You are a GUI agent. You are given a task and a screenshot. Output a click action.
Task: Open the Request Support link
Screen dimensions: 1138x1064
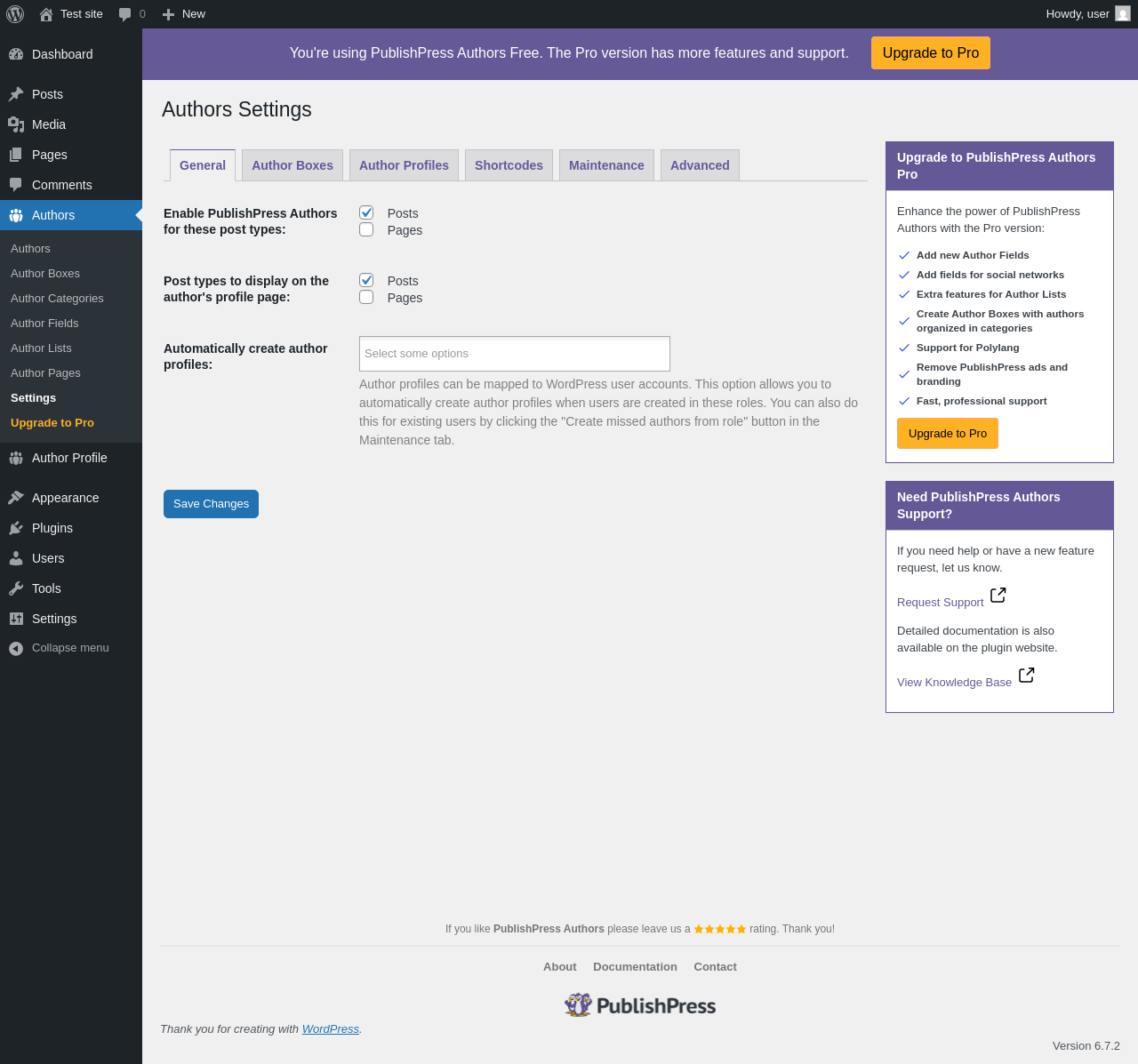[x=941, y=603]
